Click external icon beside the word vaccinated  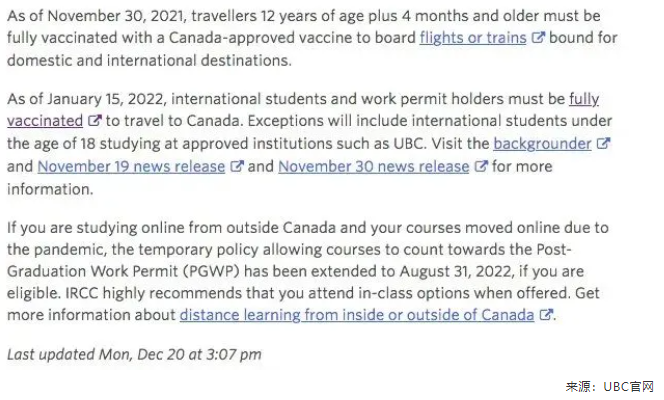(95, 121)
